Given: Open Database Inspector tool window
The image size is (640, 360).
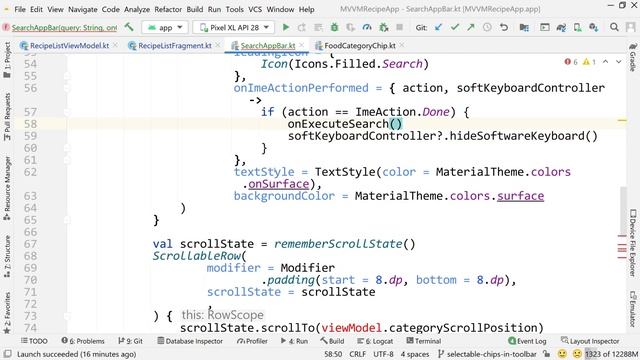Looking at the screenshot, I should click(x=190, y=341).
